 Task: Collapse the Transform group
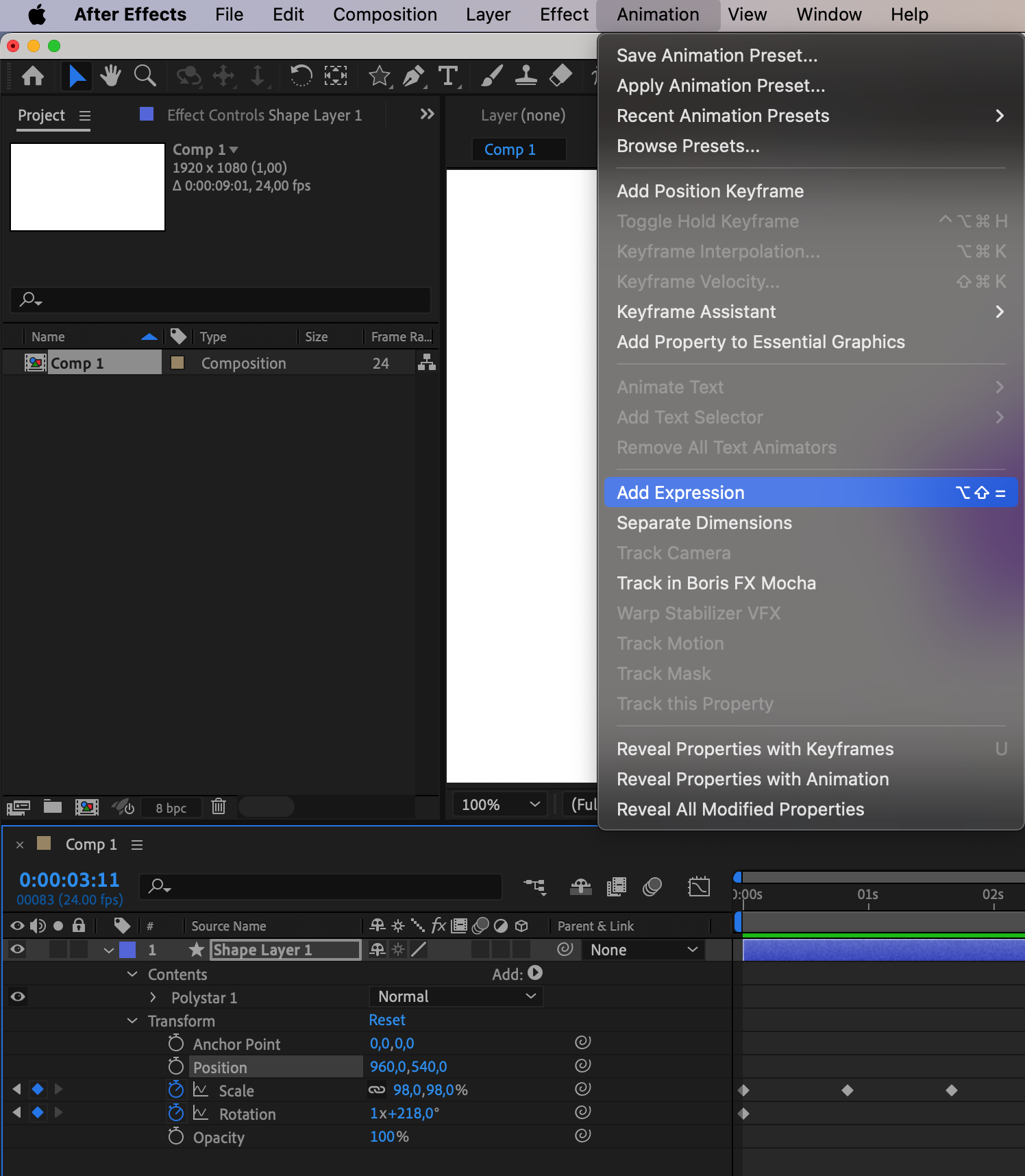(x=132, y=1020)
